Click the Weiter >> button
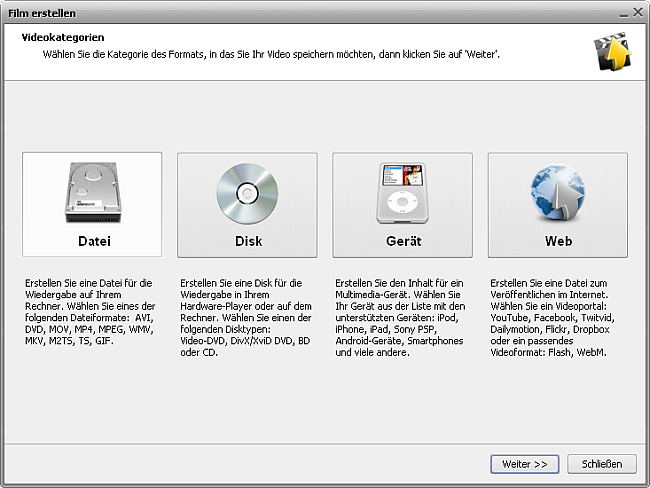Screen dimensions: 650x488 pyautogui.click(x=524, y=464)
